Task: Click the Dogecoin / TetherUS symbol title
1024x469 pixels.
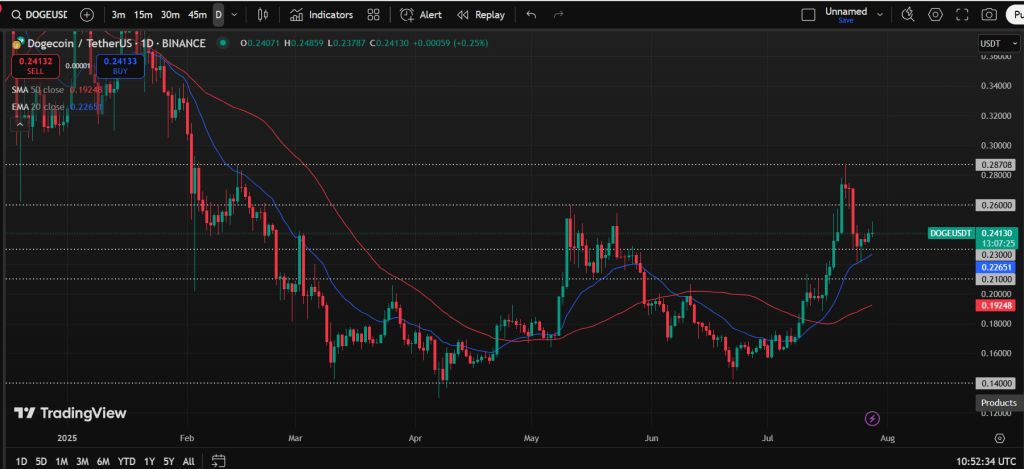Action: (116, 43)
